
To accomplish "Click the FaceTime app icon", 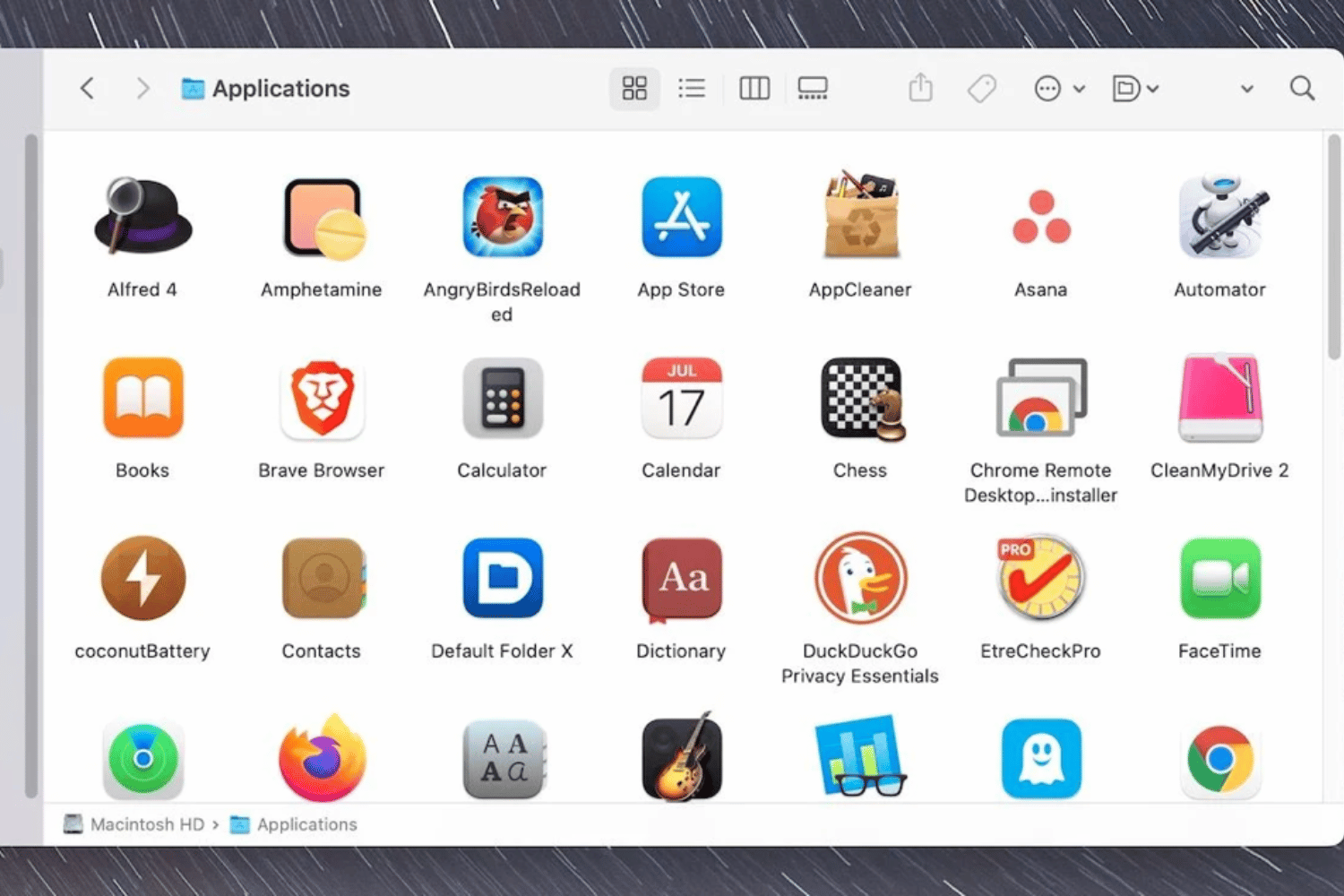I will (1220, 578).
